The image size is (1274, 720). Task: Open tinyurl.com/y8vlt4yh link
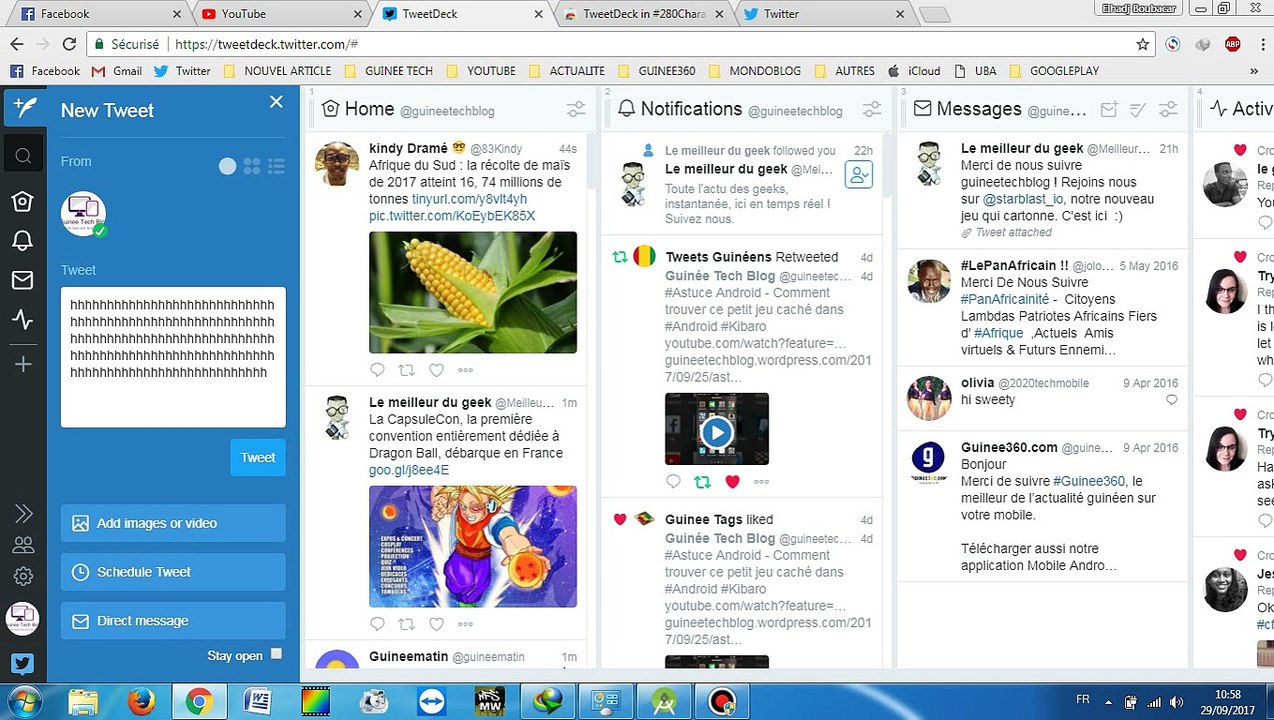click(469, 199)
